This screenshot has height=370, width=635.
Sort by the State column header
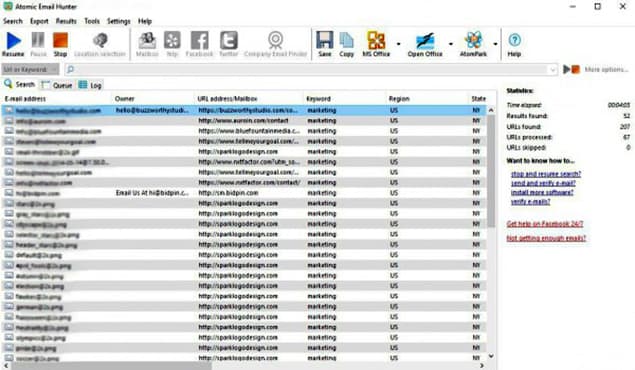(x=478, y=99)
